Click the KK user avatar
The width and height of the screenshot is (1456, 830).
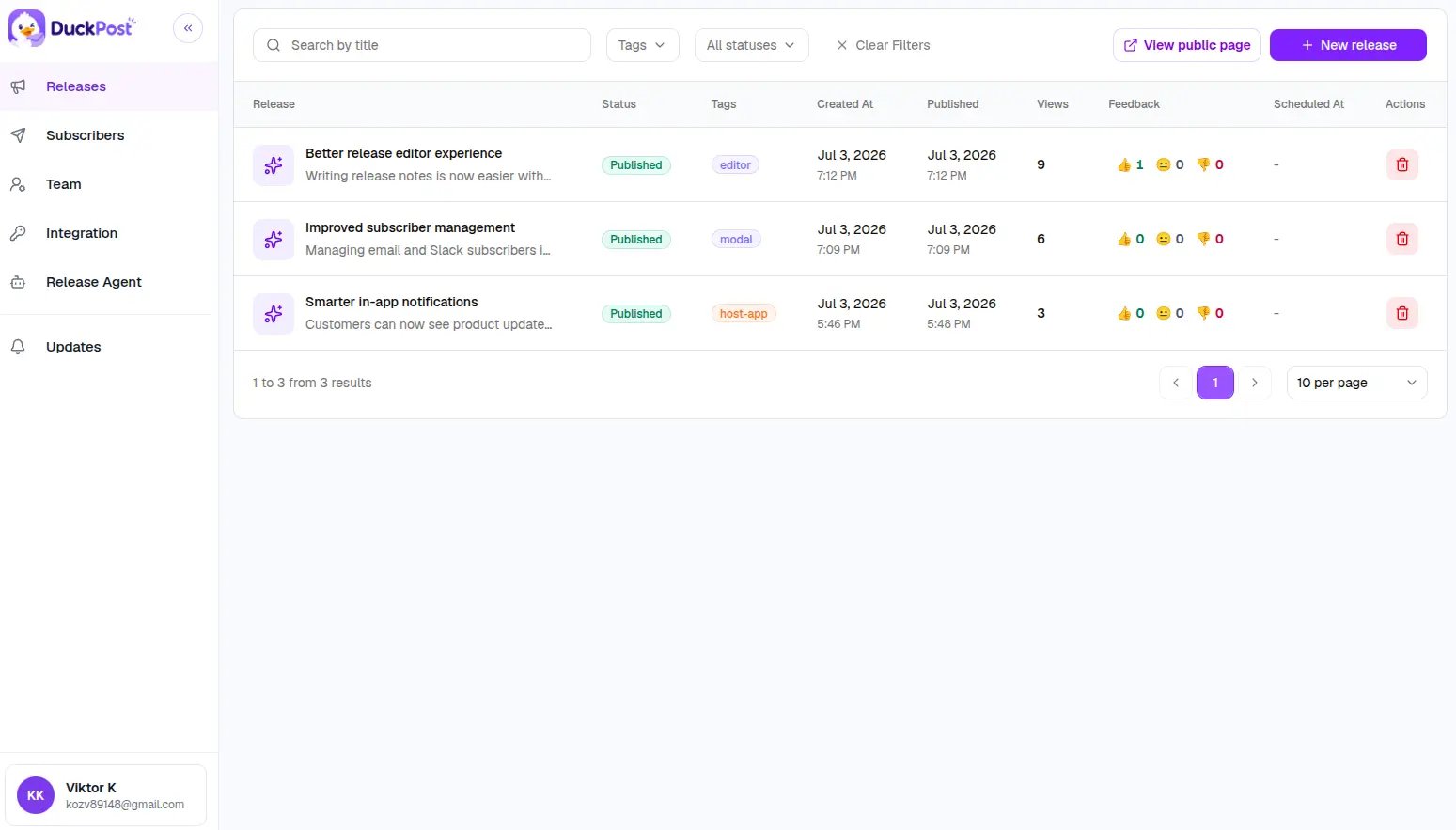(x=36, y=795)
